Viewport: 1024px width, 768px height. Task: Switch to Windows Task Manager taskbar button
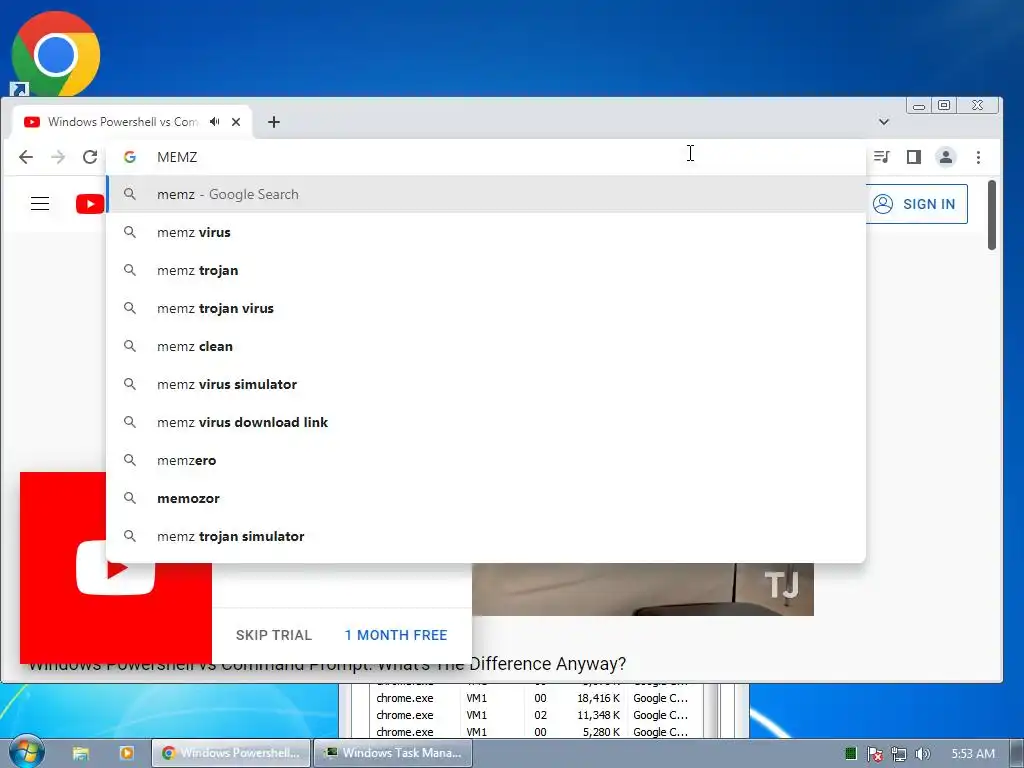pyautogui.click(x=393, y=753)
